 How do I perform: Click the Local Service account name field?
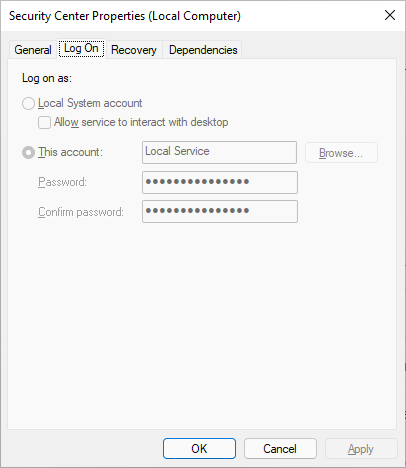click(219, 152)
